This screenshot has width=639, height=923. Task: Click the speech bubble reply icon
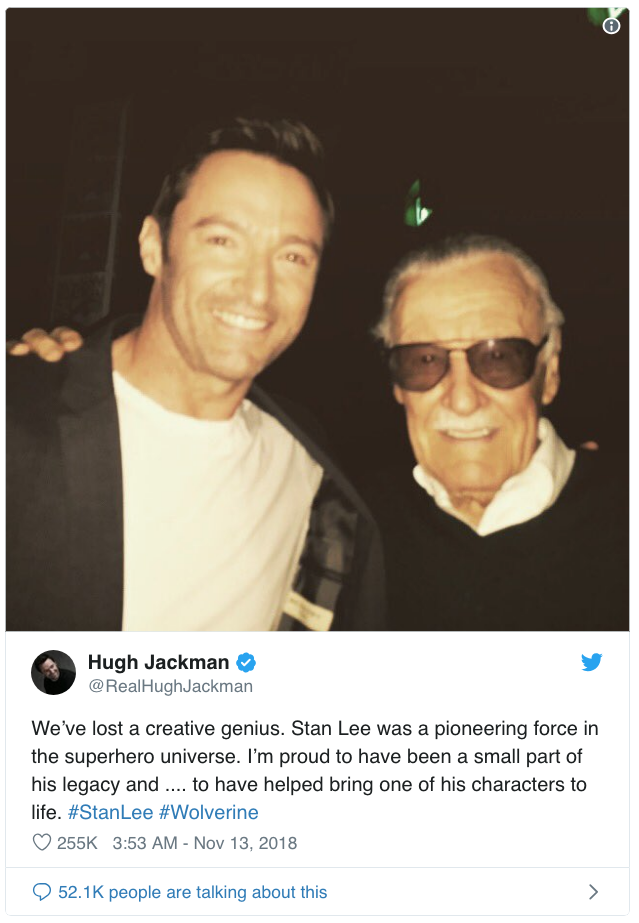pyautogui.click(x=42, y=892)
